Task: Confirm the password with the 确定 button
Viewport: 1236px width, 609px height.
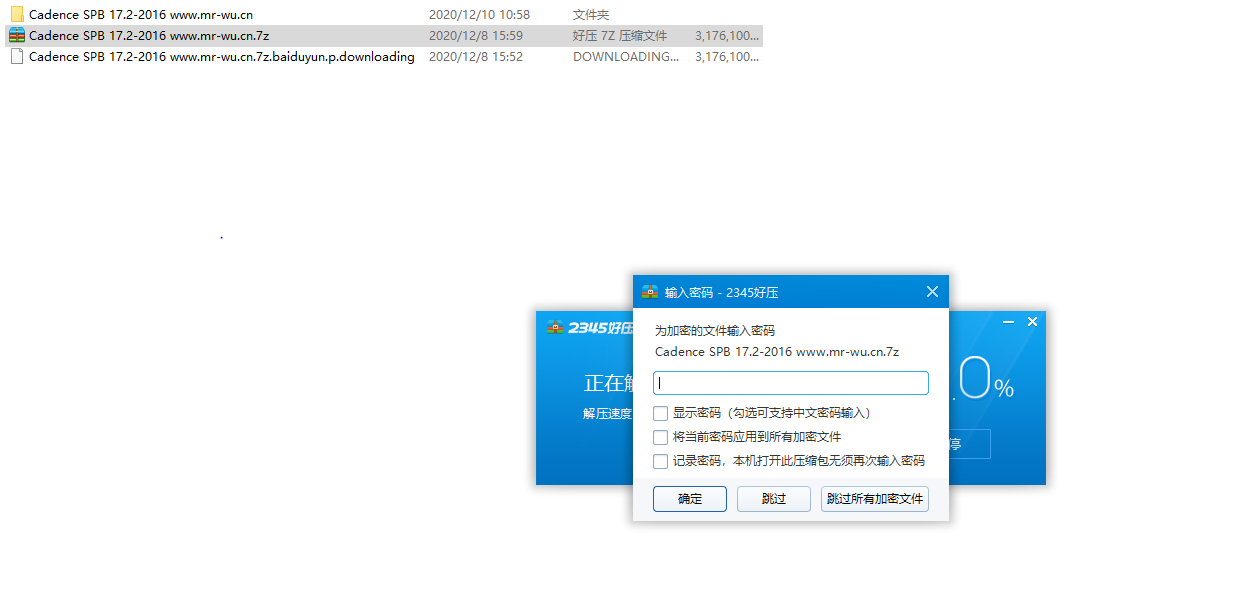Action: coord(690,499)
